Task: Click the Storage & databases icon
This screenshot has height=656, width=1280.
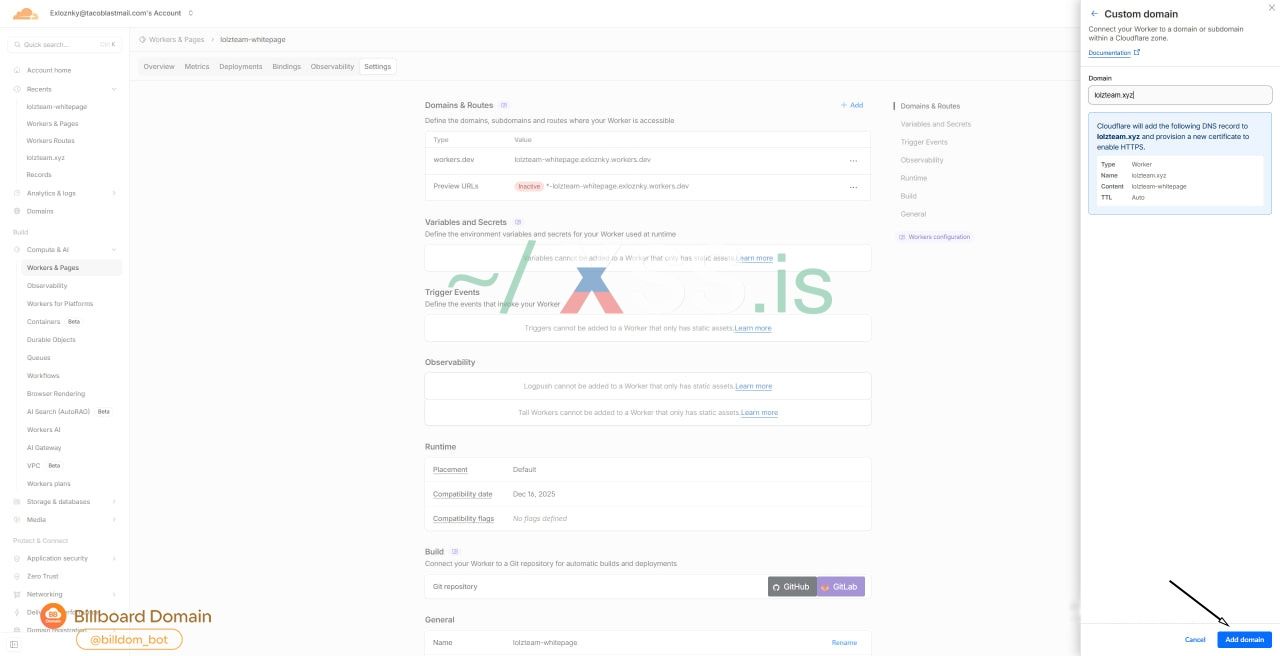Action: click(17, 502)
